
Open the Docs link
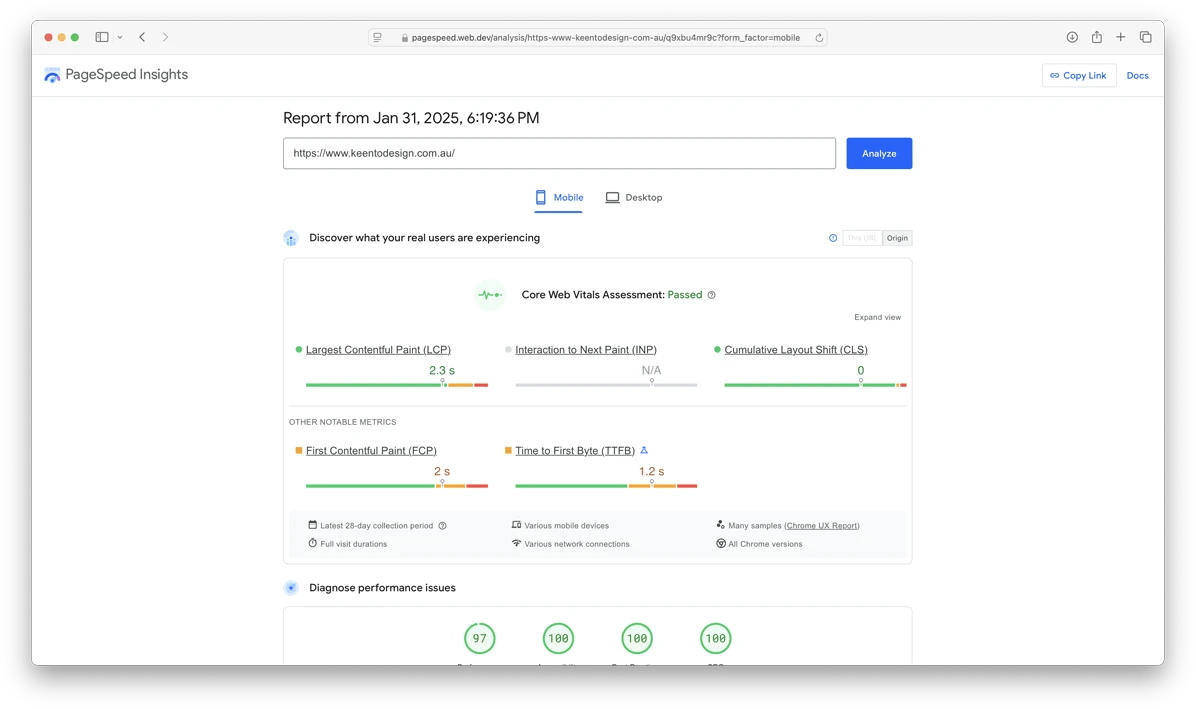(1137, 75)
